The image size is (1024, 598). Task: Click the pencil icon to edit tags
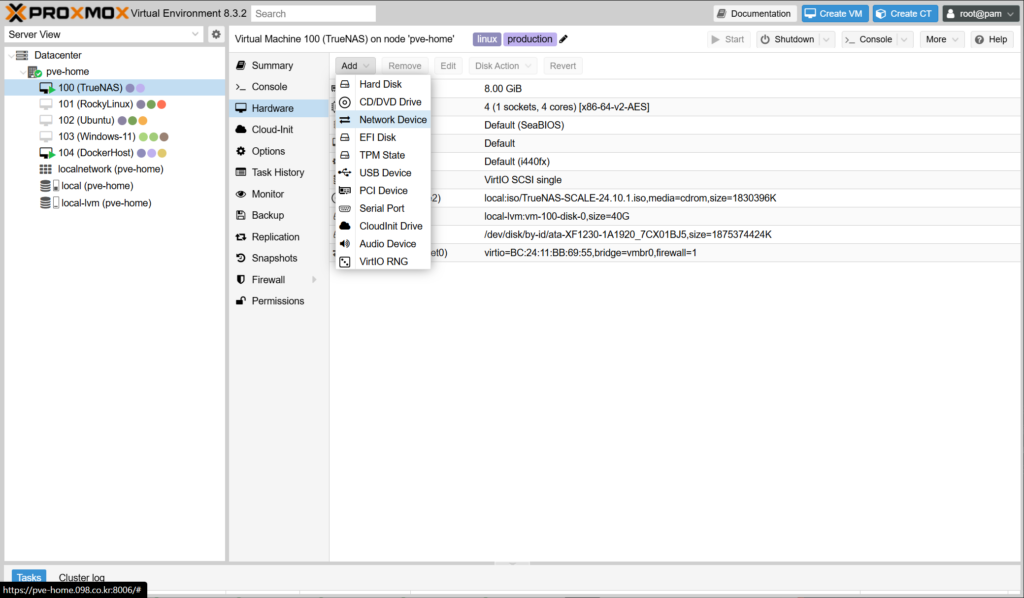click(x=564, y=39)
